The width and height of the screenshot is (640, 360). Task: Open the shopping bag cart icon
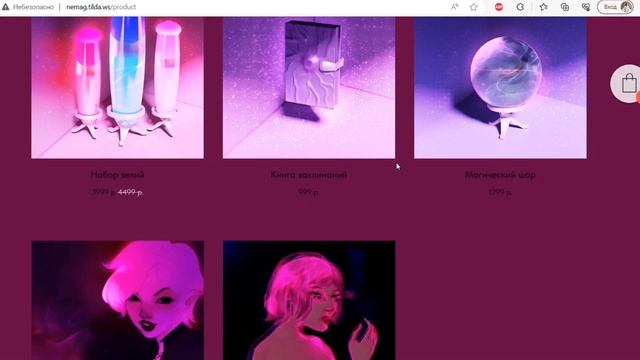[x=629, y=84]
